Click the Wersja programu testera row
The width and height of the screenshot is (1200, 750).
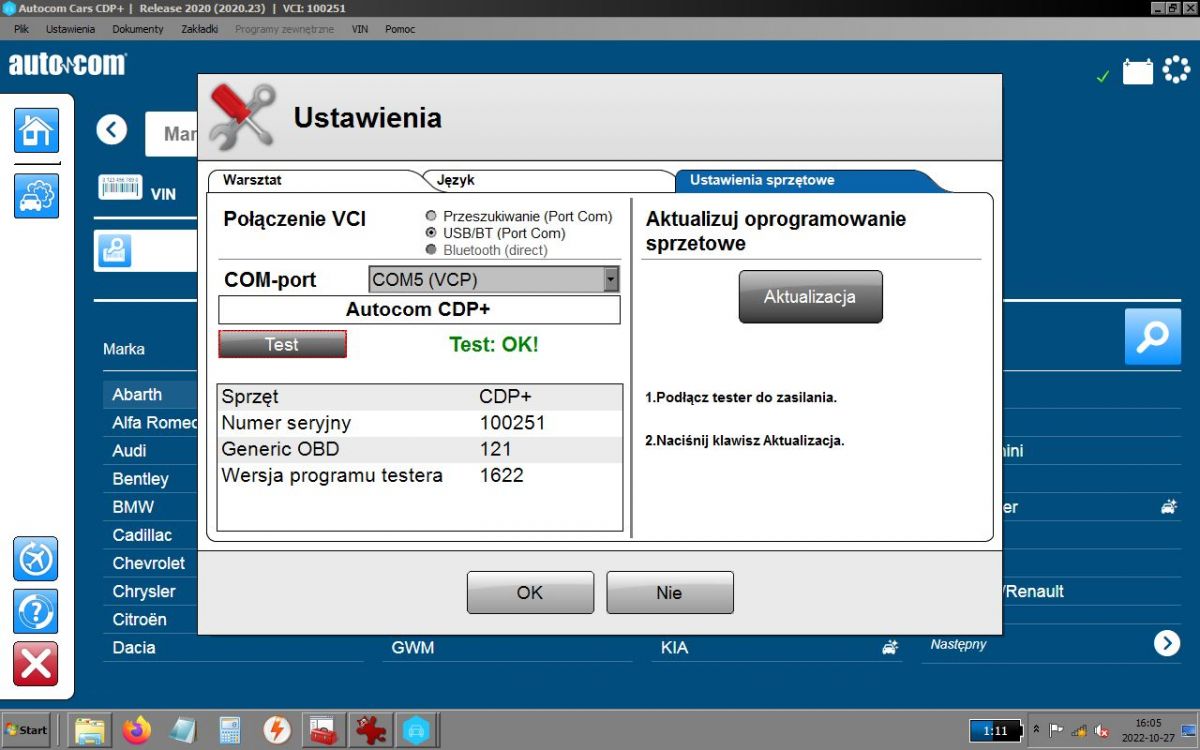pyautogui.click(x=419, y=475)
